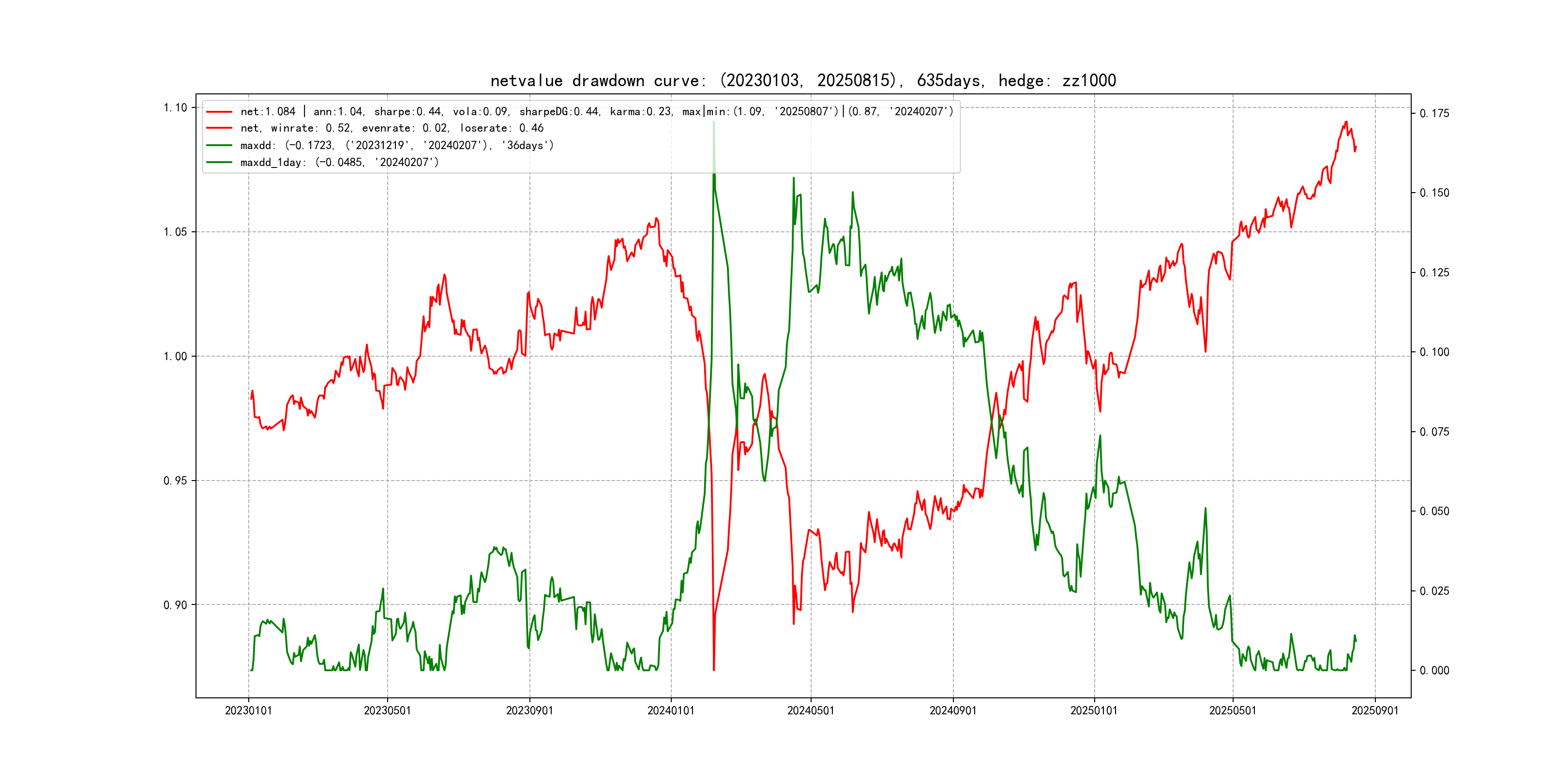The image size is (1568, 784).
Task: Click the green swatch beside maxdd_1day legend entry
Action: pos(219,163)
